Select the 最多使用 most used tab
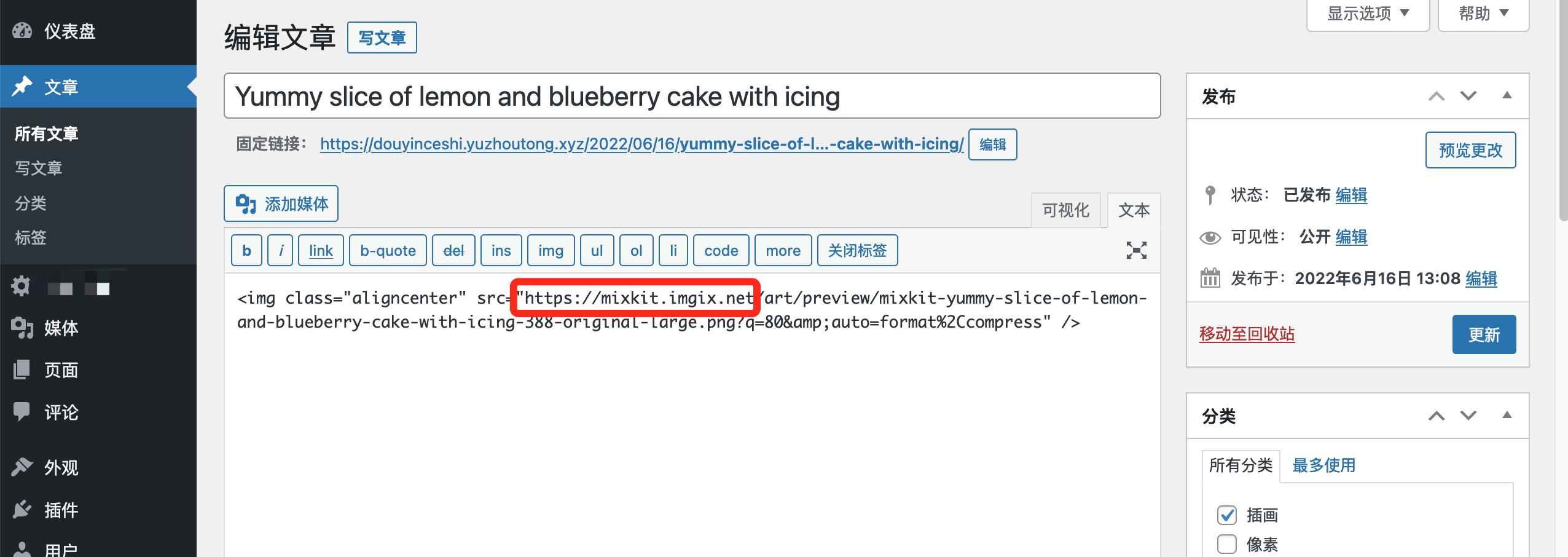The image size is (1568, 557). (x=1323, y=465)
